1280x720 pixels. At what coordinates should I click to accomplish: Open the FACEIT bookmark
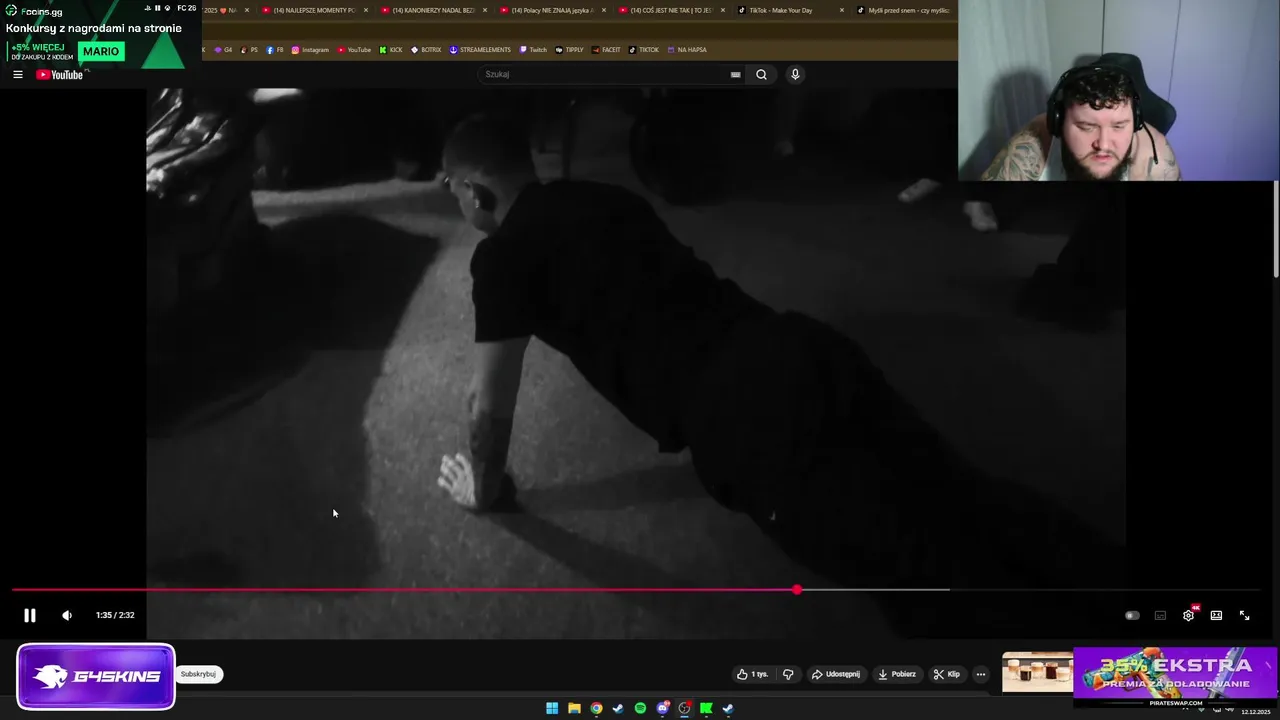606,49
